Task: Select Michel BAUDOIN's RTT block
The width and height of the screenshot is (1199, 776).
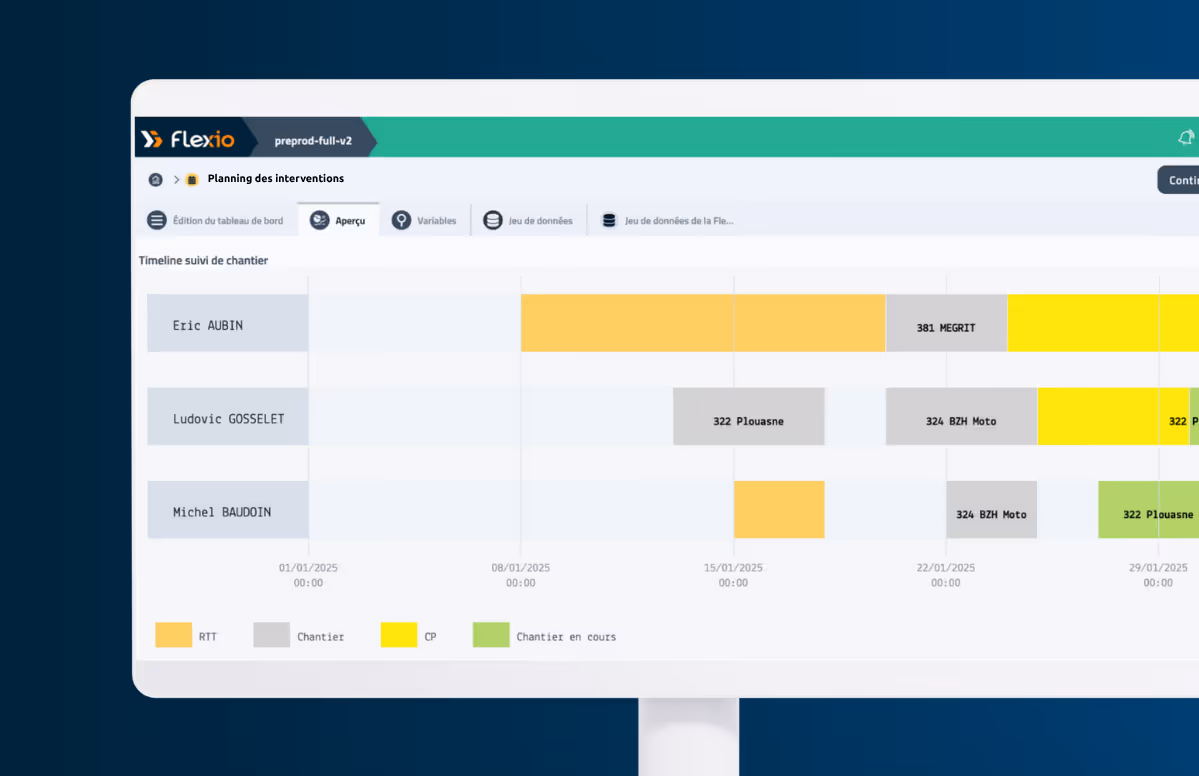Action: click(x=779, y=509)
